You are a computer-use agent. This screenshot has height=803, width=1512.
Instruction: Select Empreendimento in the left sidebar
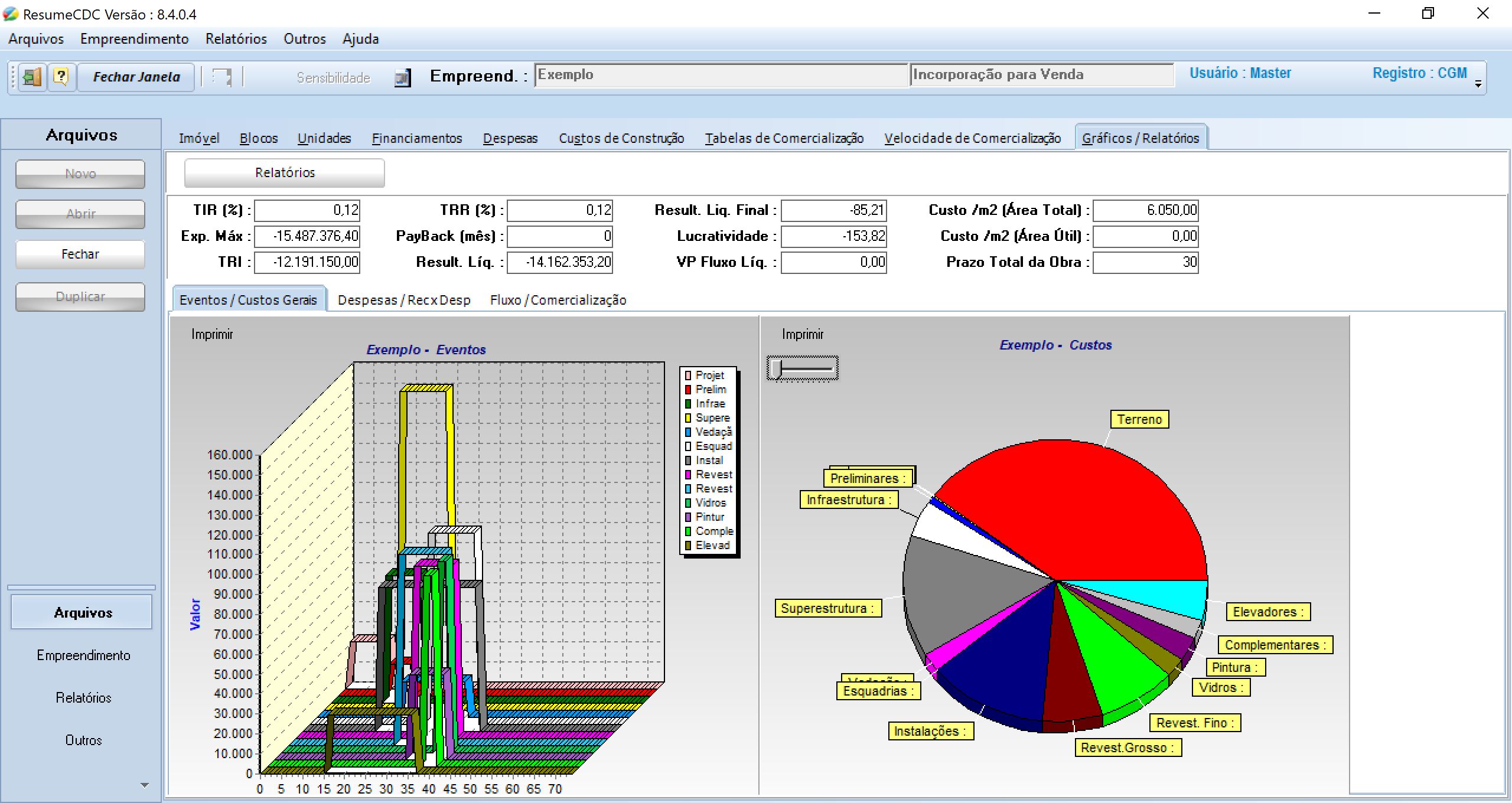pos(83,655)
